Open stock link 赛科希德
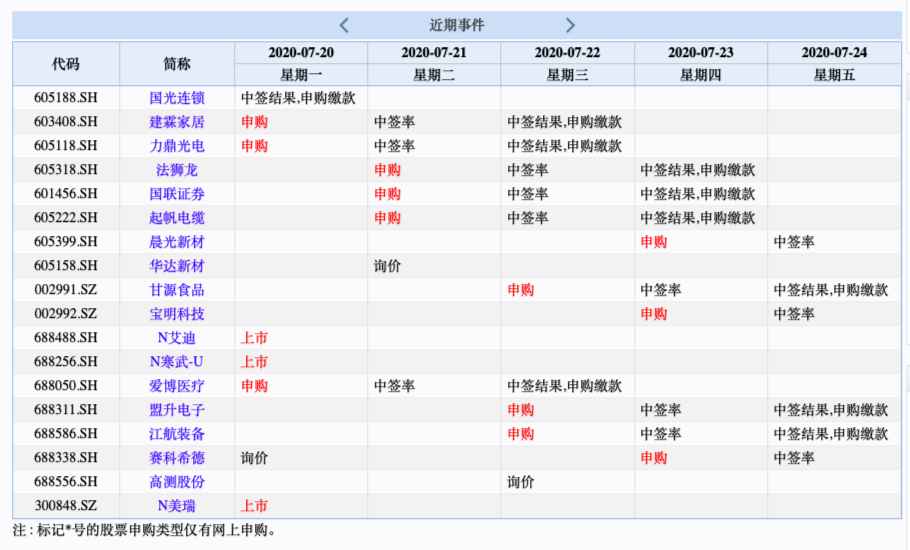This screenshot has height=550, width=910. 177,458
